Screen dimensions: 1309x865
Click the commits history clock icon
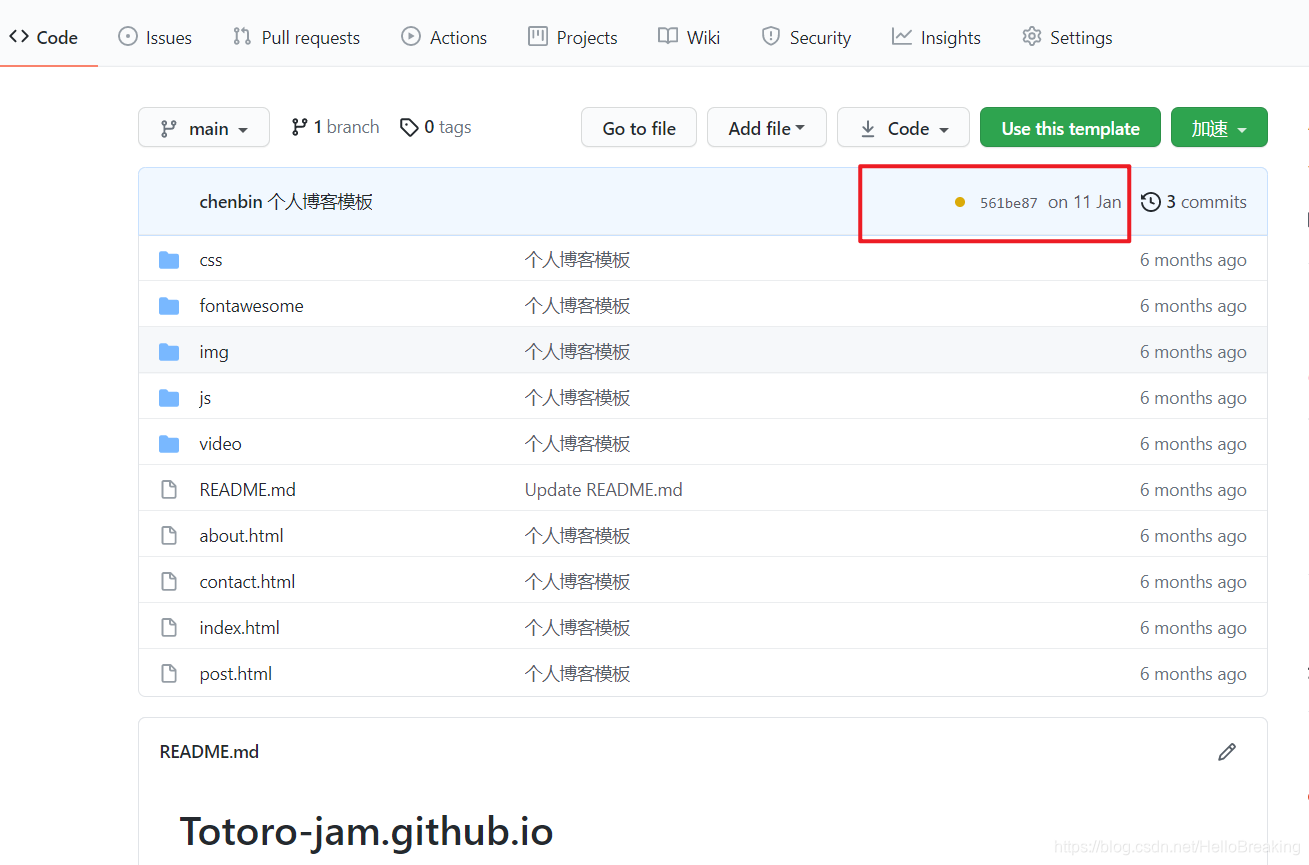pos(1151,202)
